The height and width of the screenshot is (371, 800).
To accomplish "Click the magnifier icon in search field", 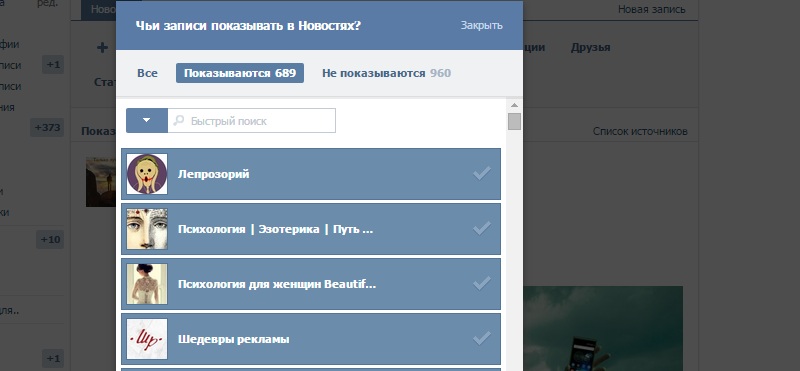I will [179, 121].
